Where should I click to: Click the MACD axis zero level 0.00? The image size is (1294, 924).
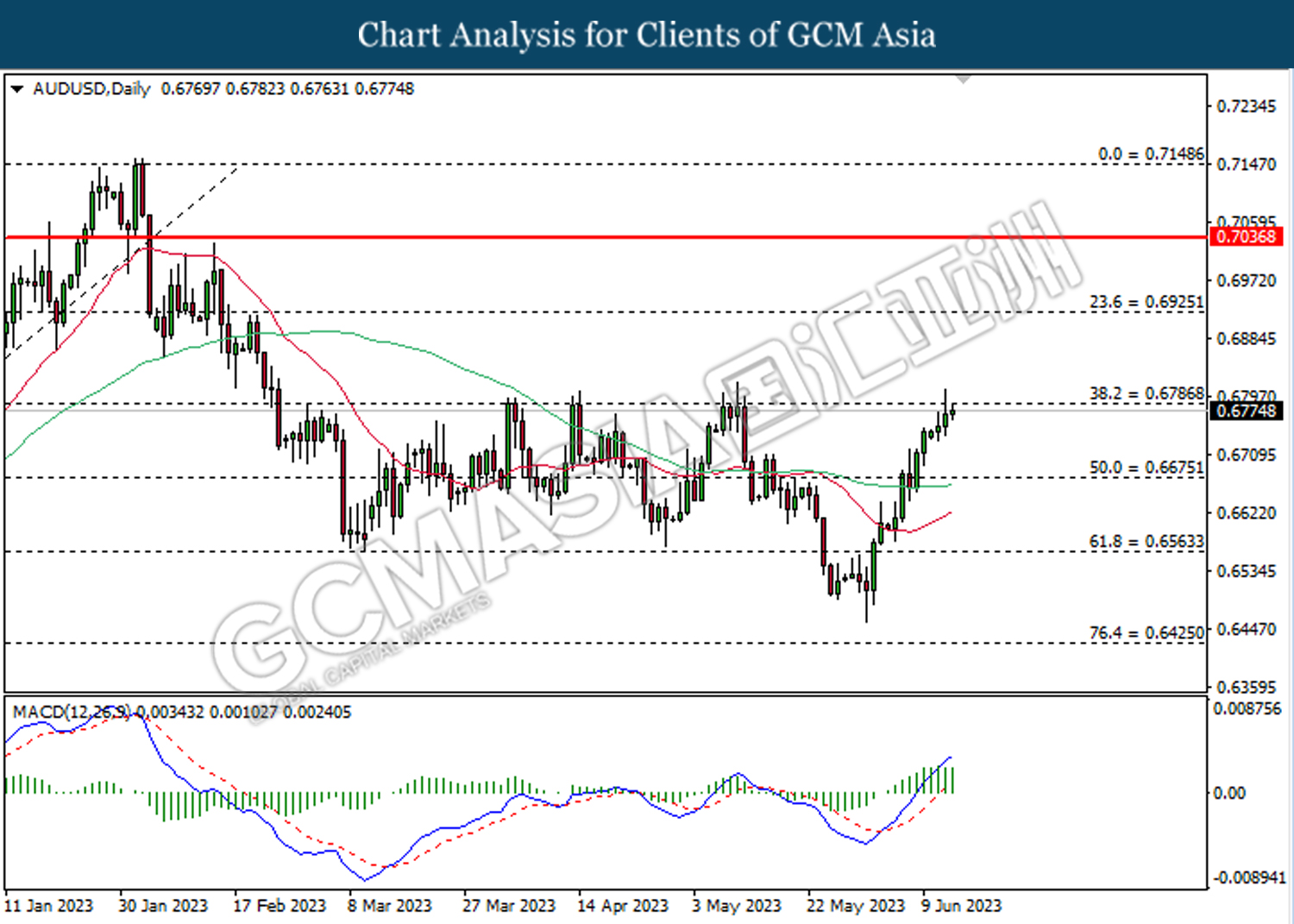1229,793
